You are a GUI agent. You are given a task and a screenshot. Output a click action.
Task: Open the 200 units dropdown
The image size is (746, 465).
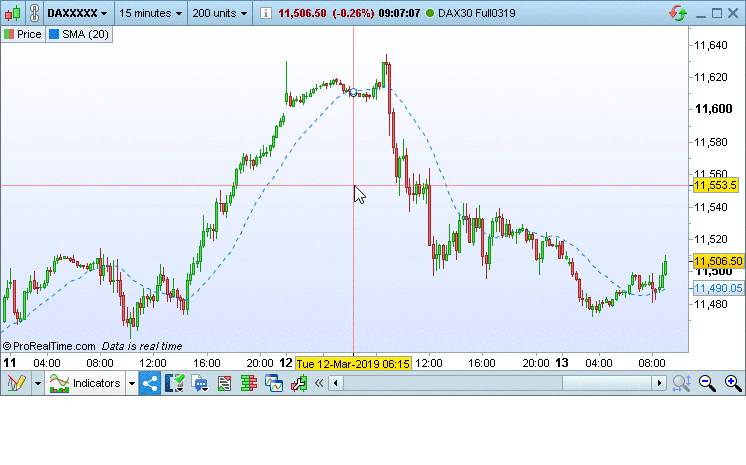219,14
